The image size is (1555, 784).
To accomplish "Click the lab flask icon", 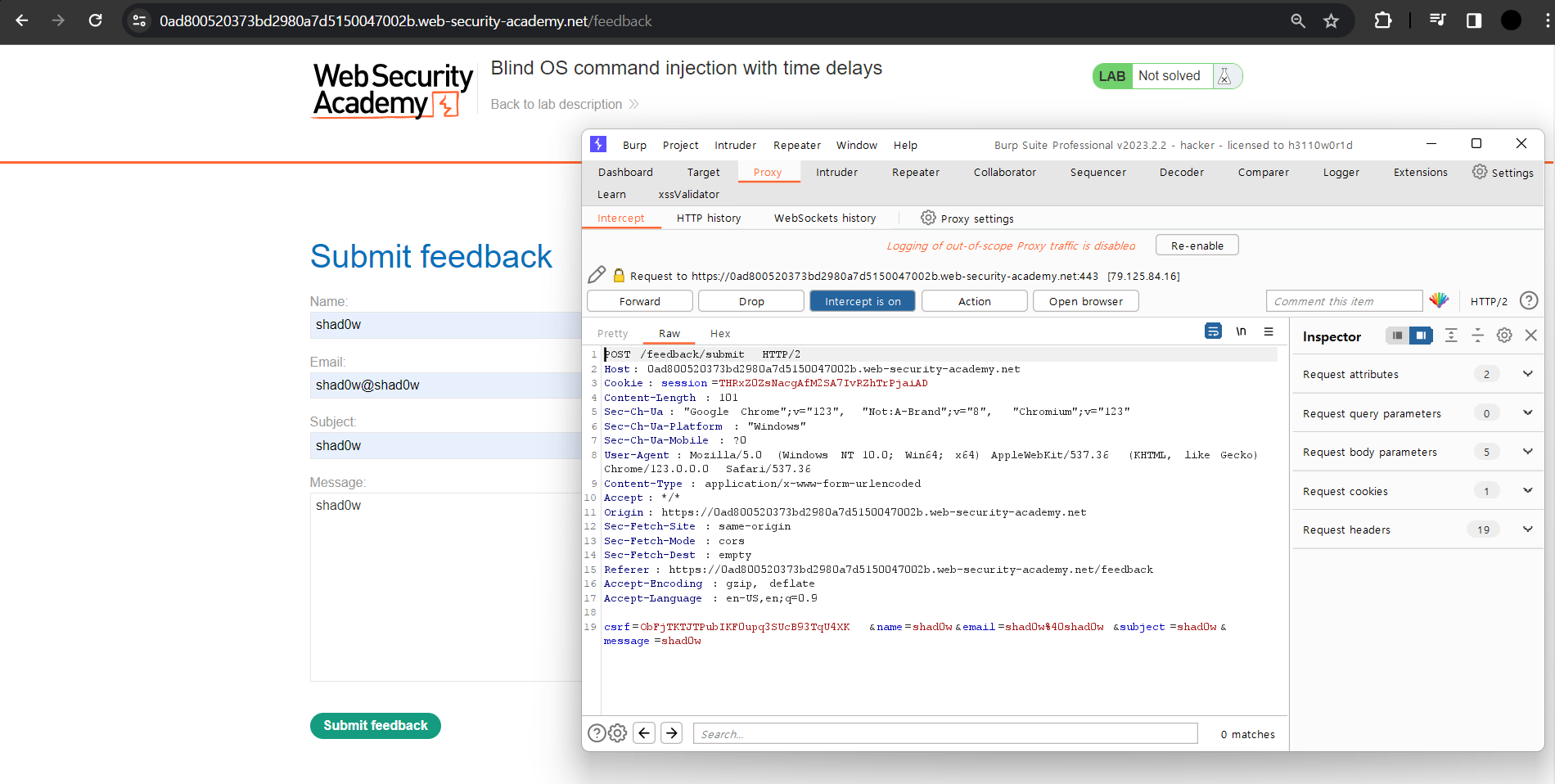I will [x=1224, y=76].
